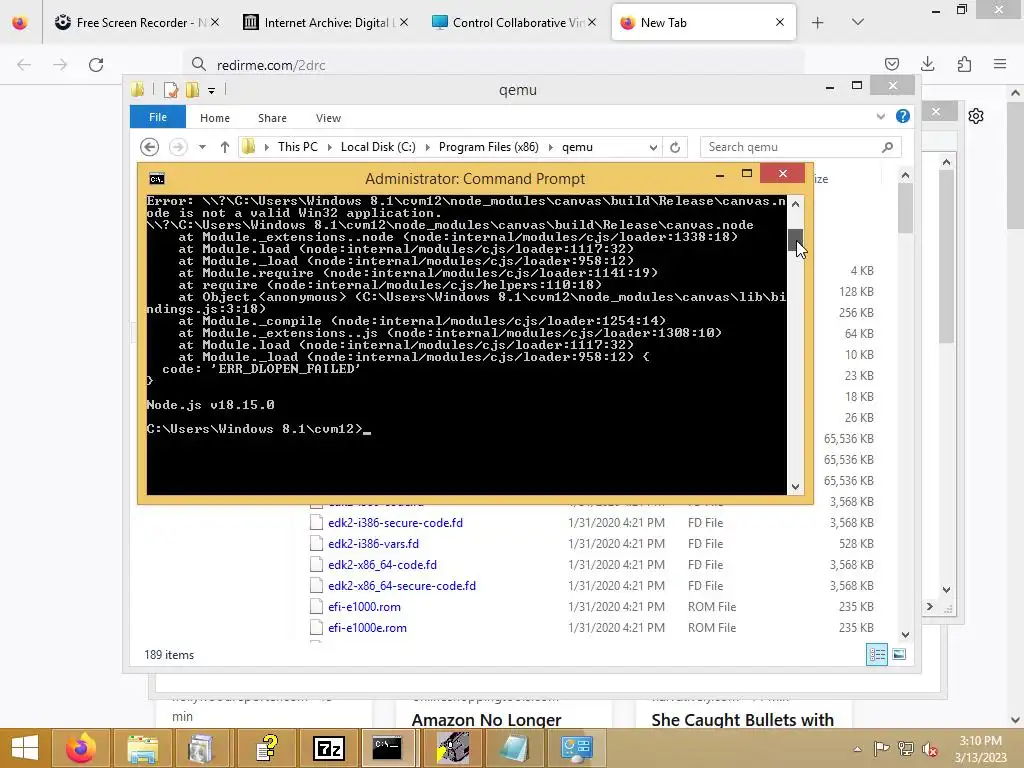Viewport: 1024px width, 768px height.
Task: Select Local Disk (C:) breadcrumb
Action: click(378, 147)
